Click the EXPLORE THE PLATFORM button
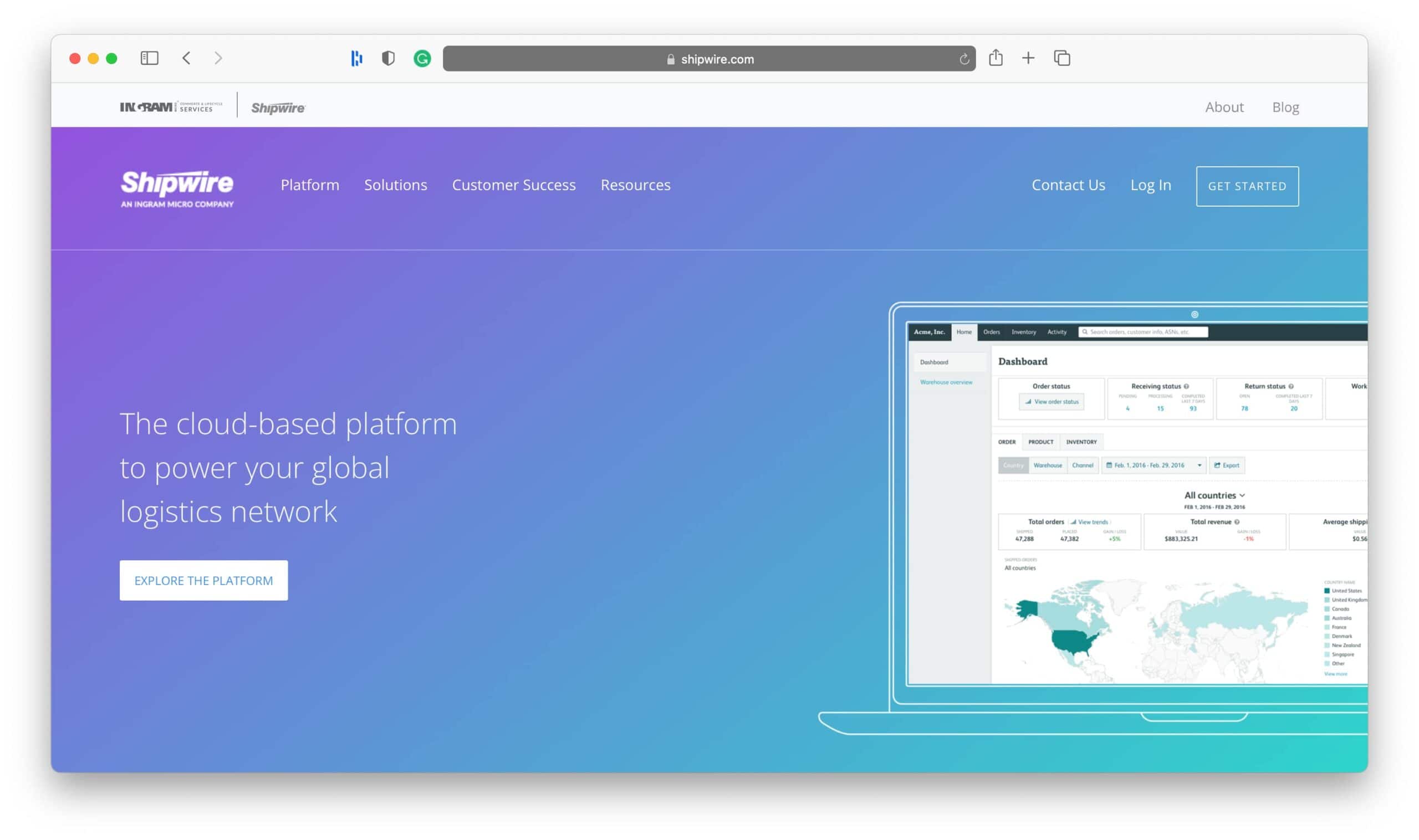The height and width of the screenshot is (840, 1419). [x=204, y=580]
